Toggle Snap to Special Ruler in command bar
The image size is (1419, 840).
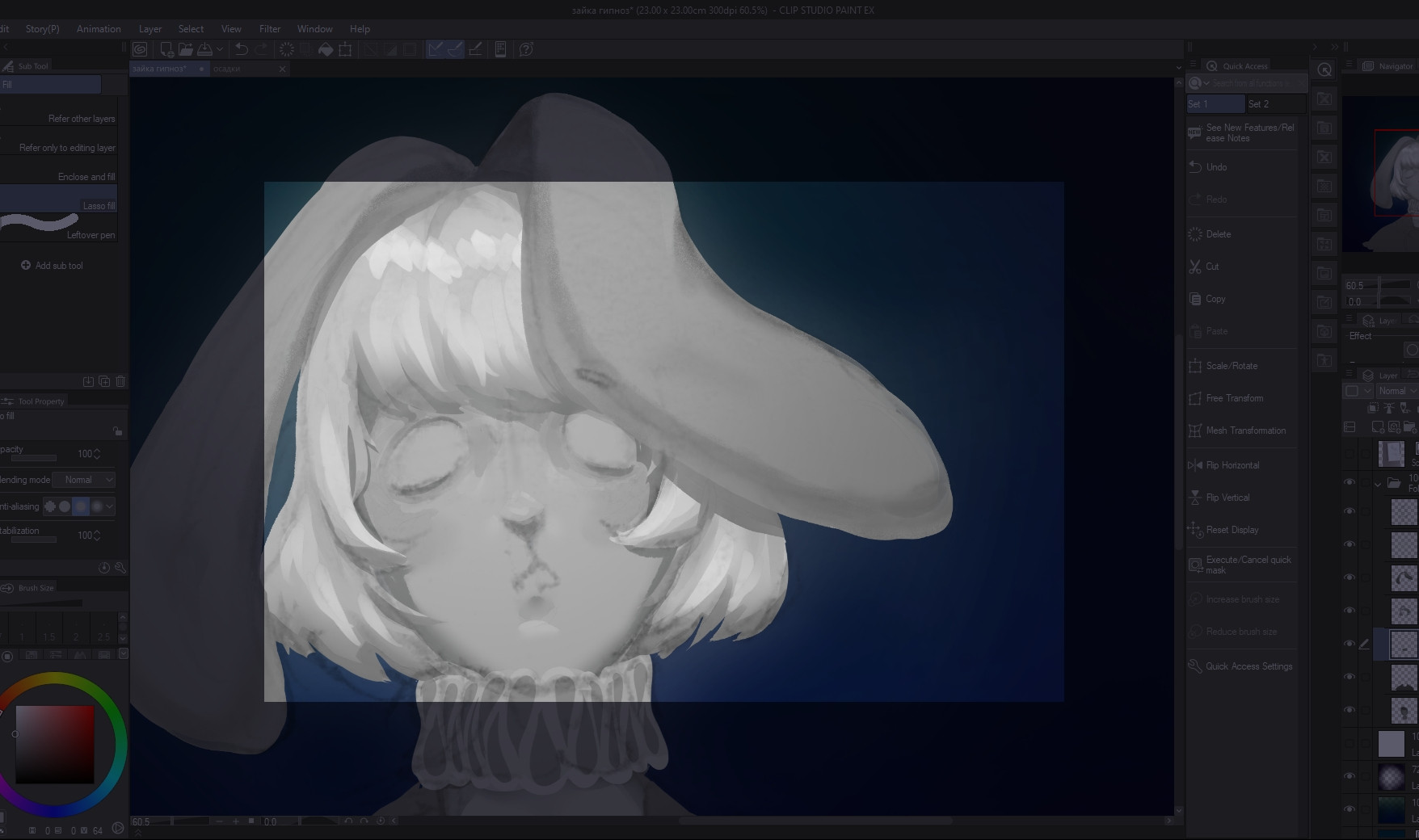(x=455, y=49)
